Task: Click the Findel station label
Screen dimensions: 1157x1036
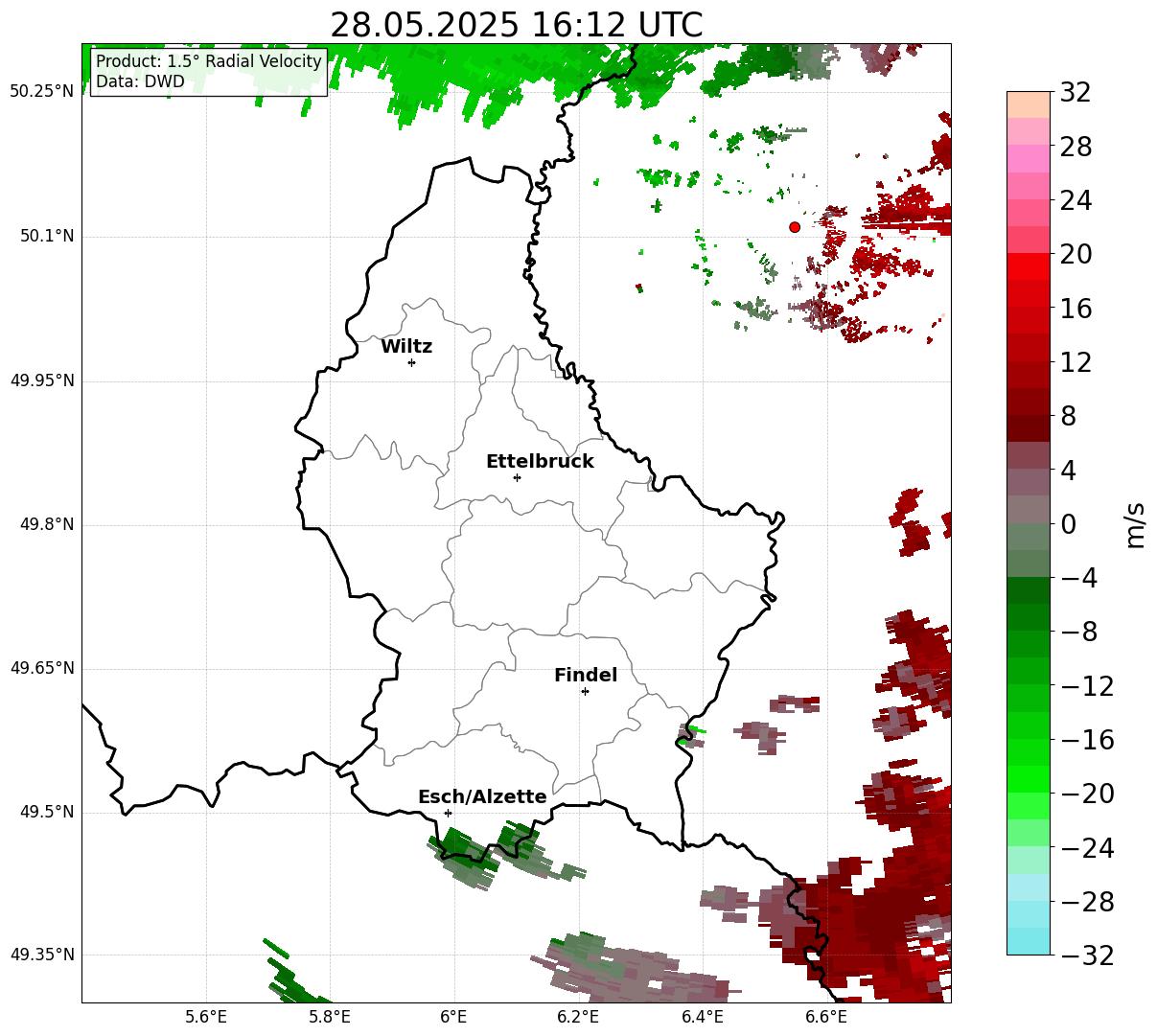Action: [586, 676]
